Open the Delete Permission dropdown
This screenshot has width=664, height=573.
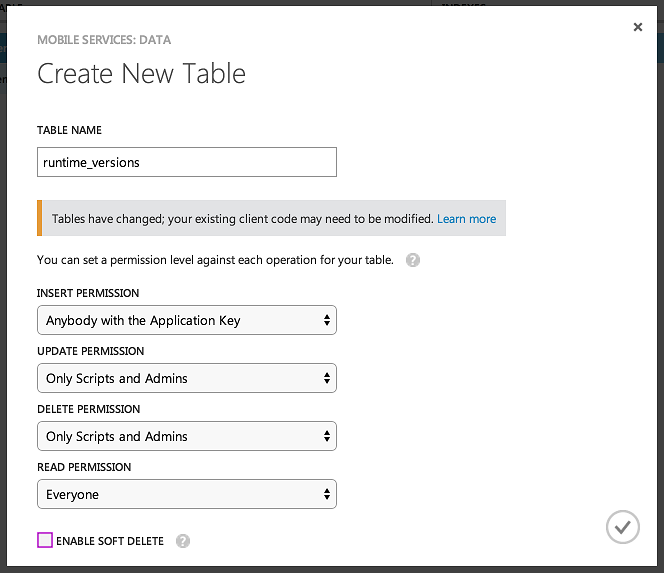pyautogui.click(x=187, y=436)
